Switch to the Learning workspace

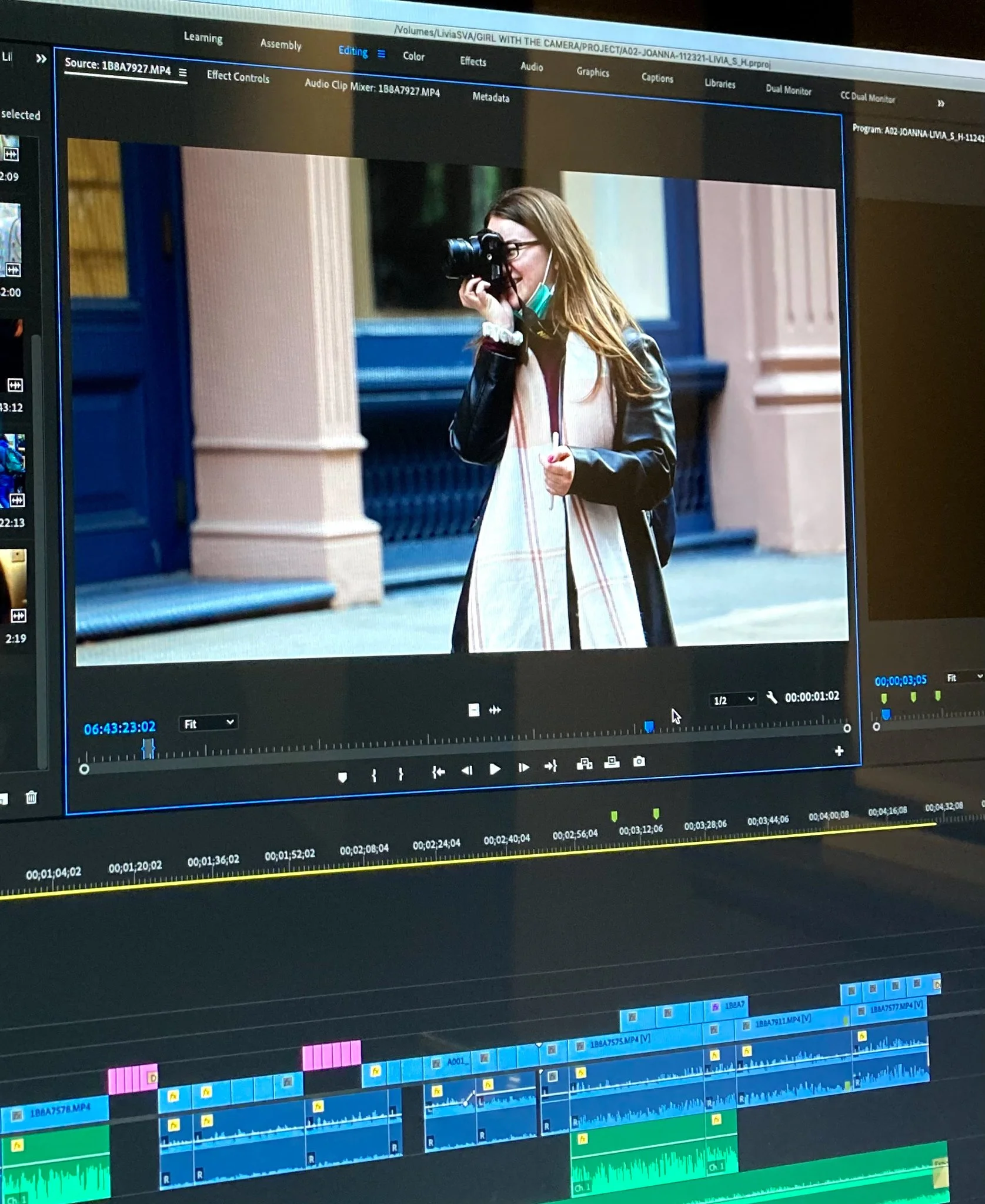[203, 37]
